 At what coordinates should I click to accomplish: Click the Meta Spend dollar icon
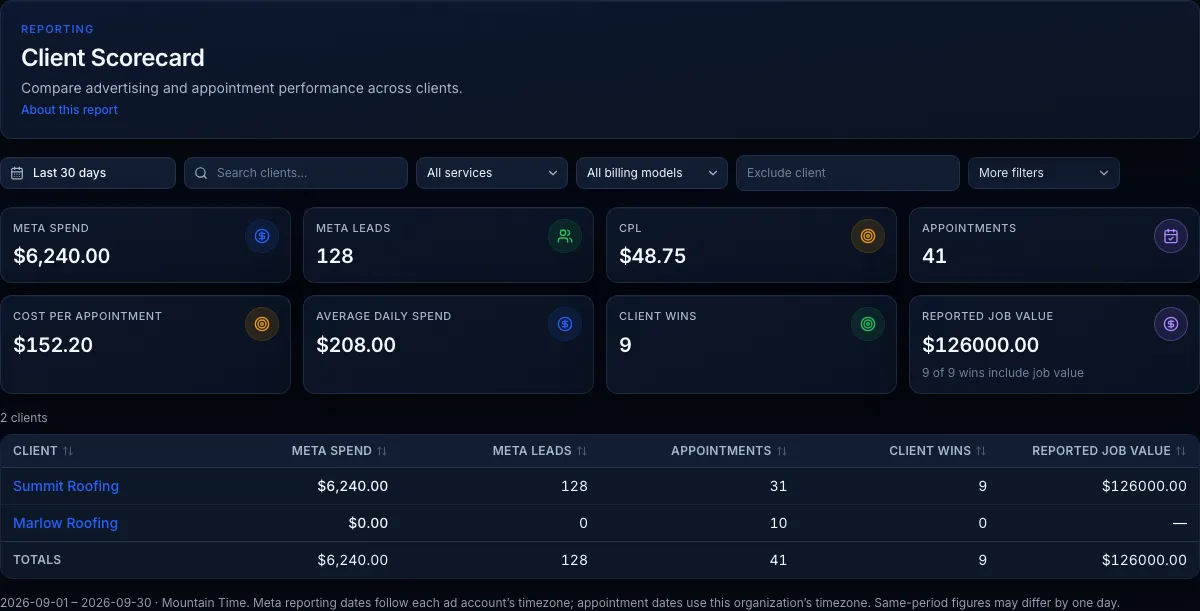point(262,236)
